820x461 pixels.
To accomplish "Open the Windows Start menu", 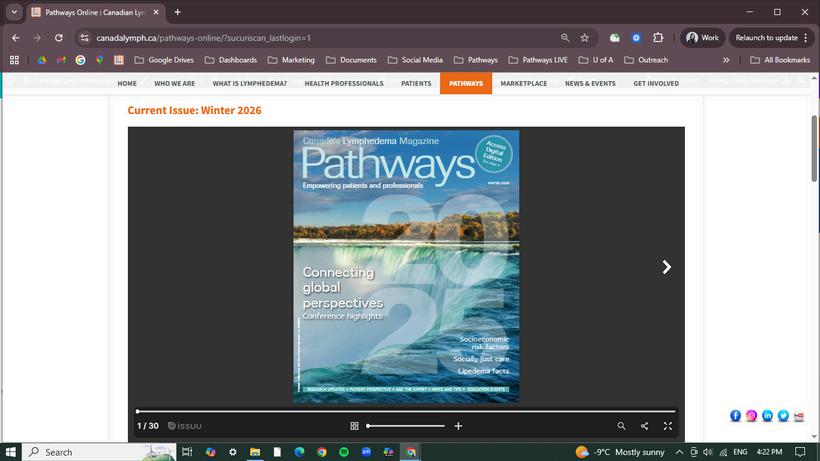I will (10, 452).
